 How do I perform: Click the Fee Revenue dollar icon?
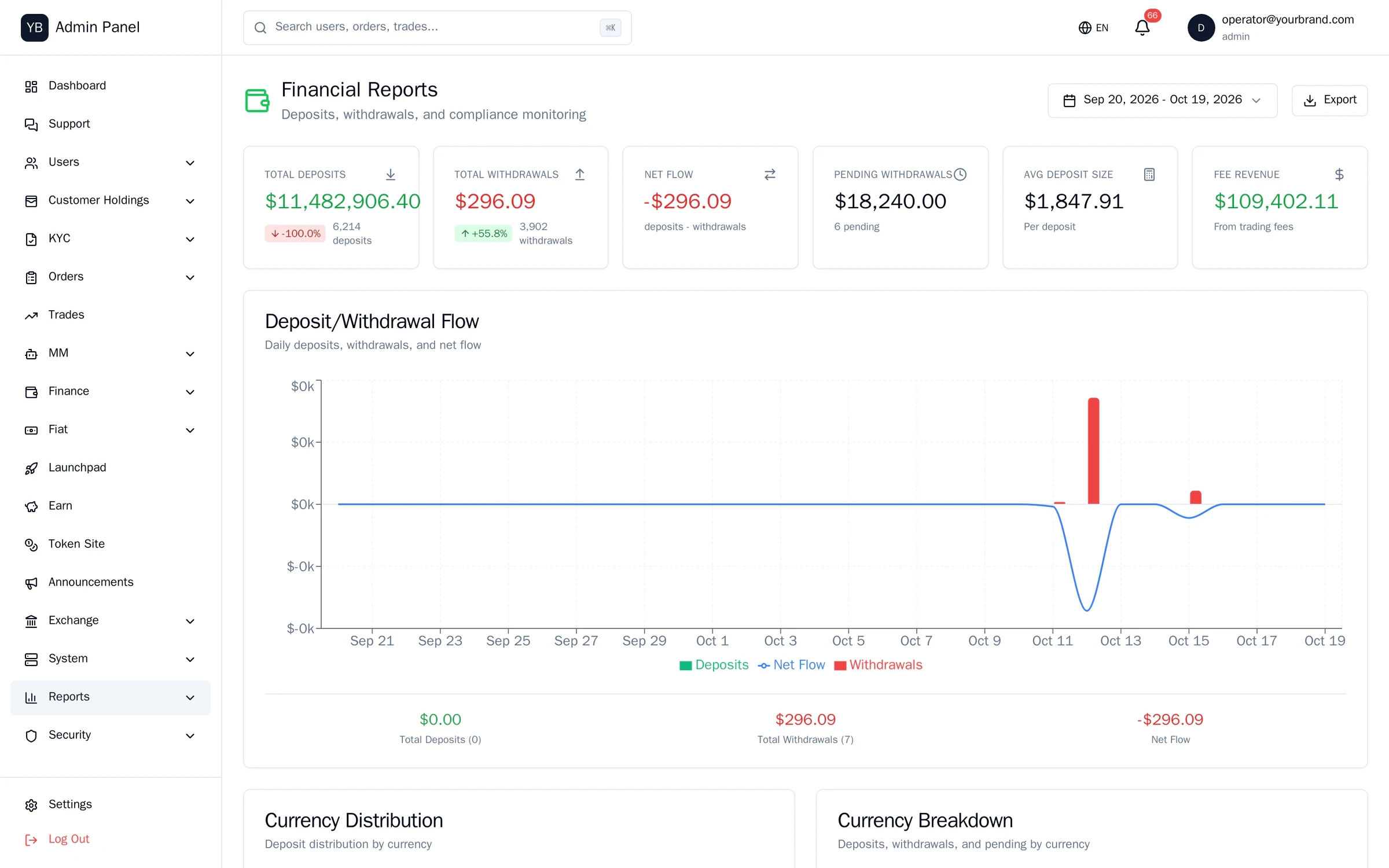tap(1339, 174)
